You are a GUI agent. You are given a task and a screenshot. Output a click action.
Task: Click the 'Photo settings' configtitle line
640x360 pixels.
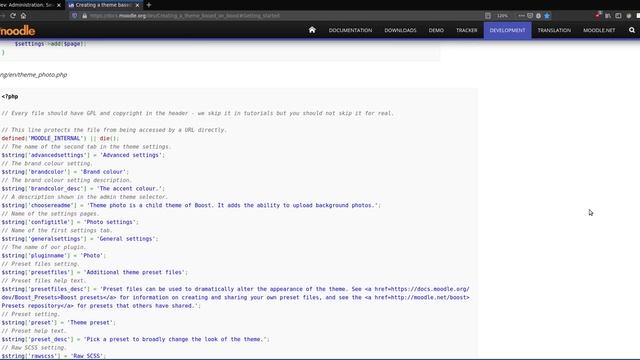[x=70, y=222]
